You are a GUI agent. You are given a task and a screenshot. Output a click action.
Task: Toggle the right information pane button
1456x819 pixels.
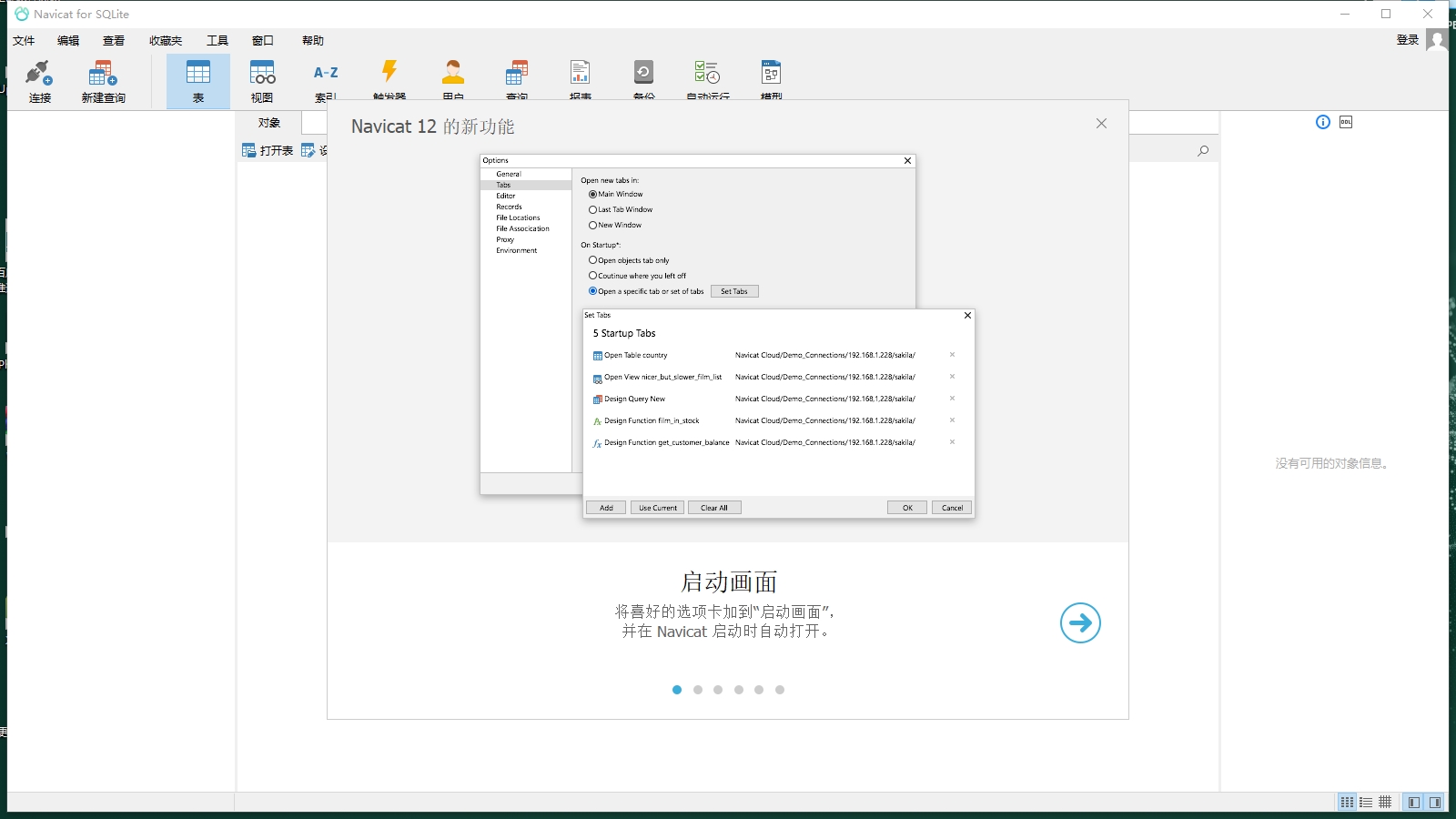(1435, 802)
